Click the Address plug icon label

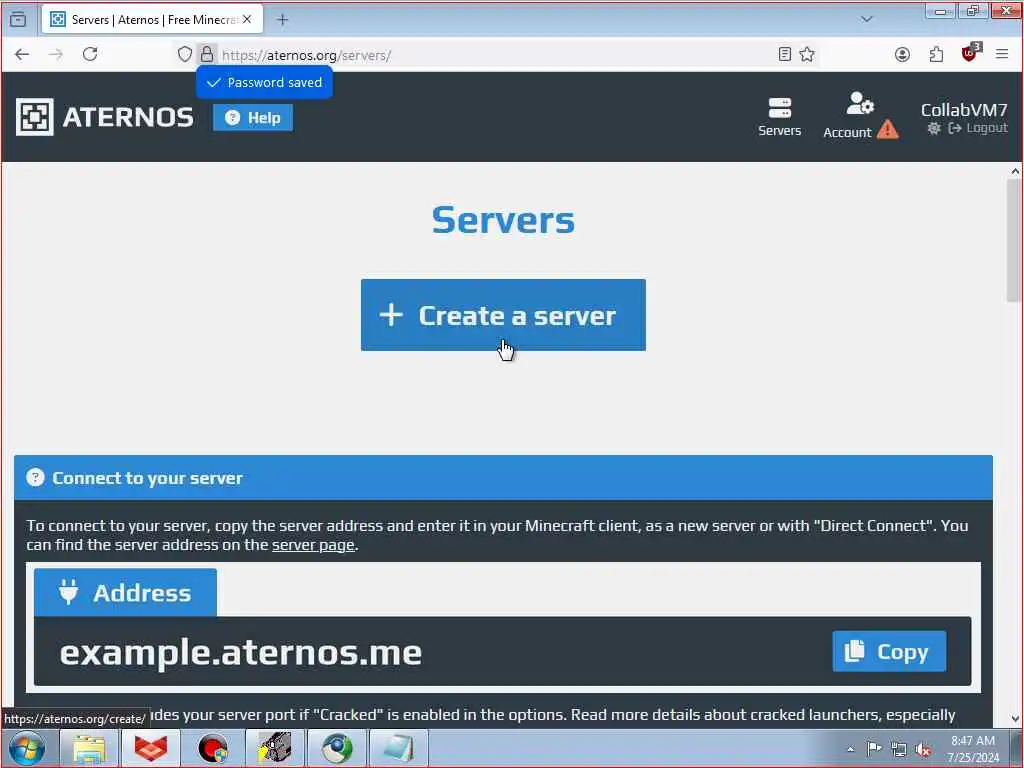pos(125,592)
